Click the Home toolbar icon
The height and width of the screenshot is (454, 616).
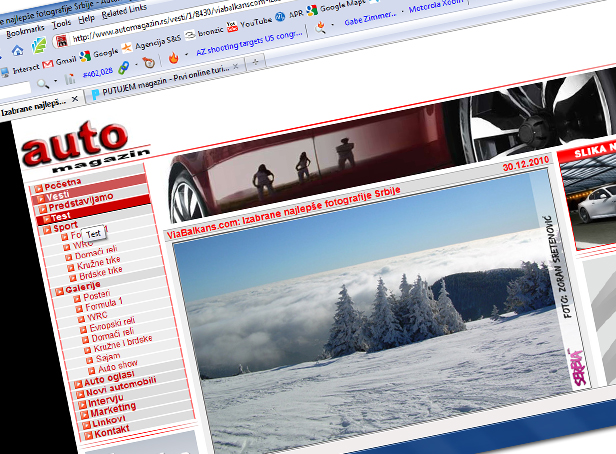[x=17, y=50]
